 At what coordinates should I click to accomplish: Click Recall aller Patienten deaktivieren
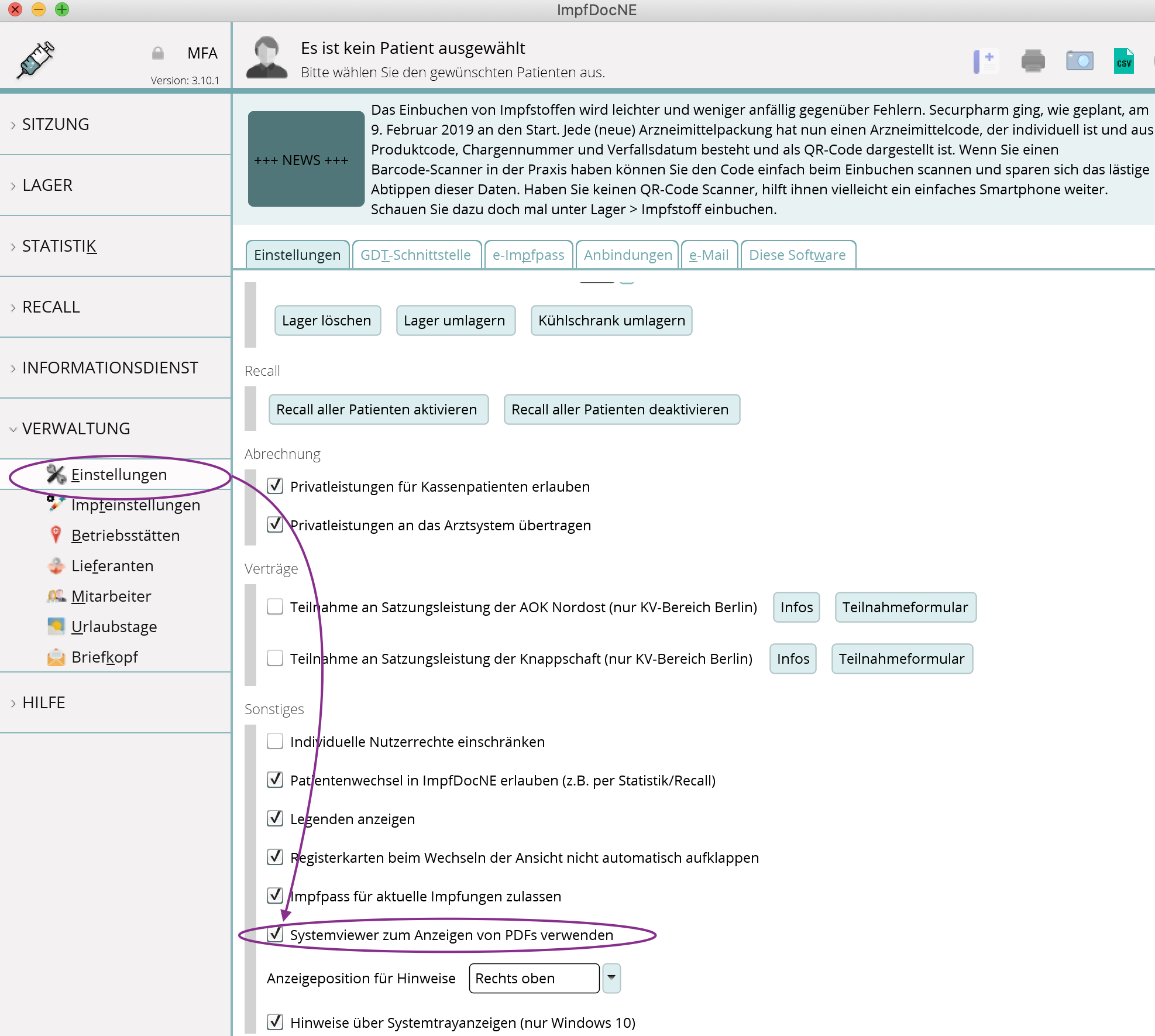tap(621, 409)
